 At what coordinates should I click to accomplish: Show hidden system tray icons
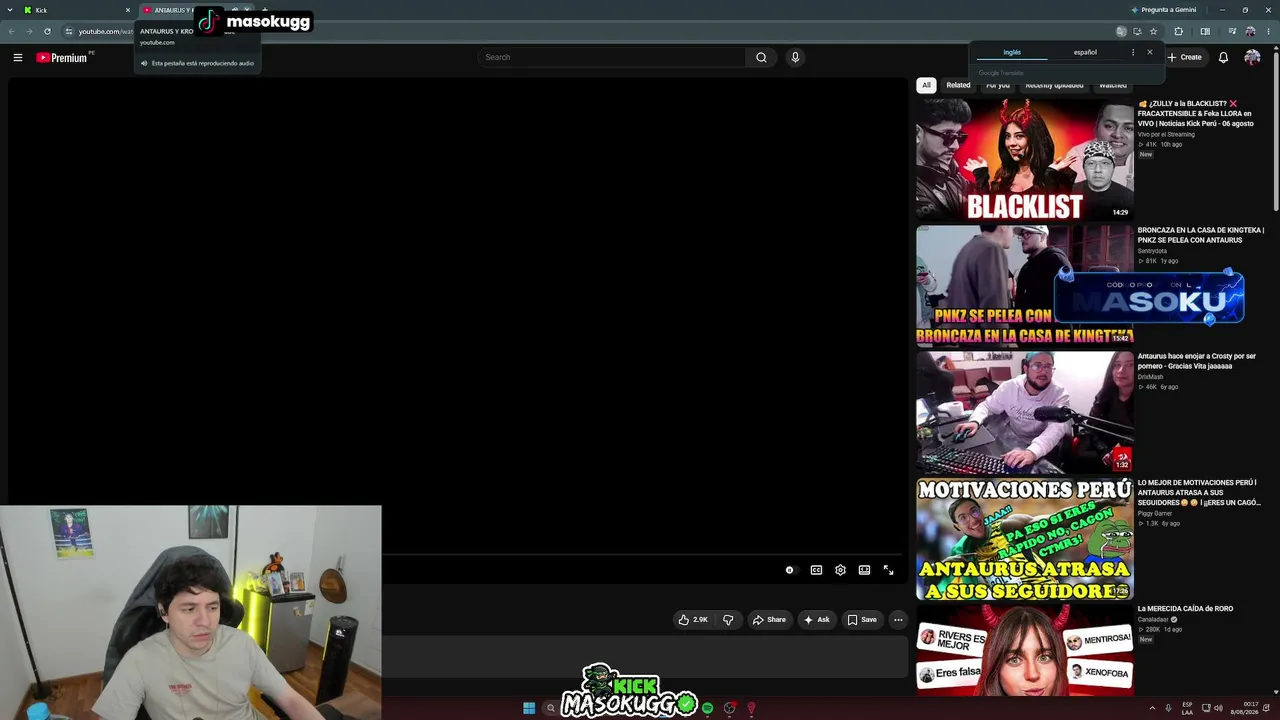tap(1152, 708)
